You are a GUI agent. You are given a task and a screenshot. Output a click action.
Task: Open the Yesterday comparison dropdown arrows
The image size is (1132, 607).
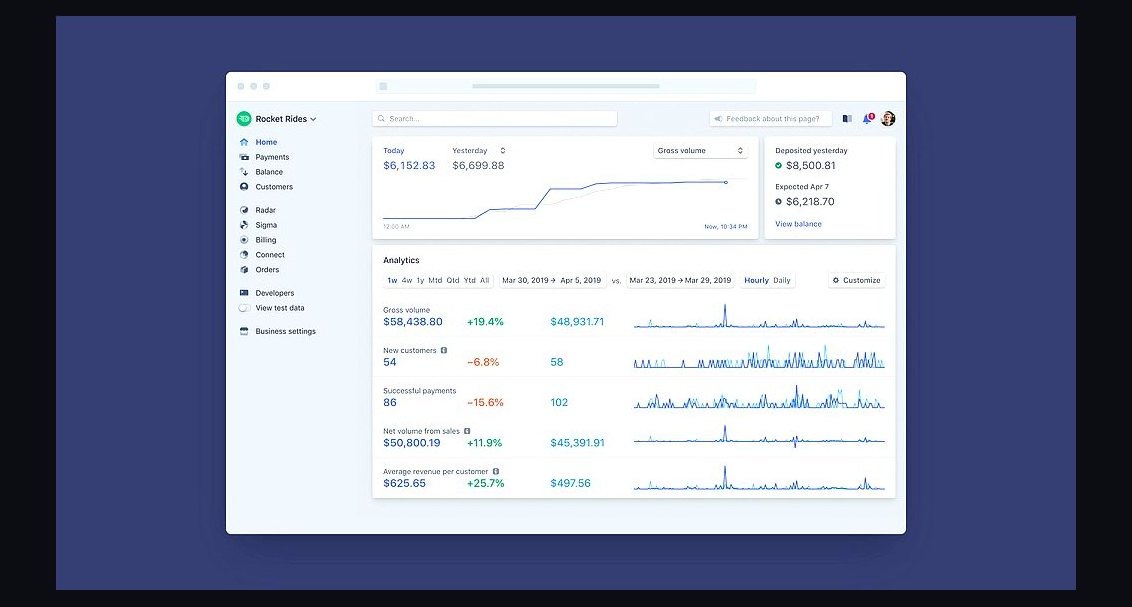(502, 151)
